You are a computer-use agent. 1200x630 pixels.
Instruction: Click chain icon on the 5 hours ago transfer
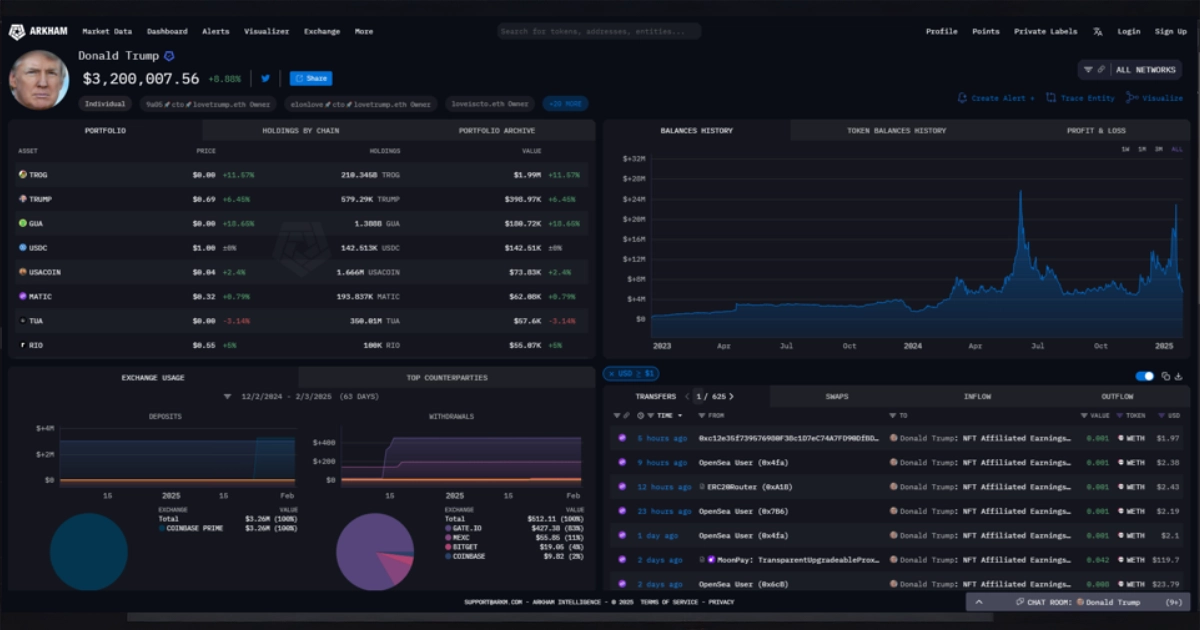tap(622, 438)
